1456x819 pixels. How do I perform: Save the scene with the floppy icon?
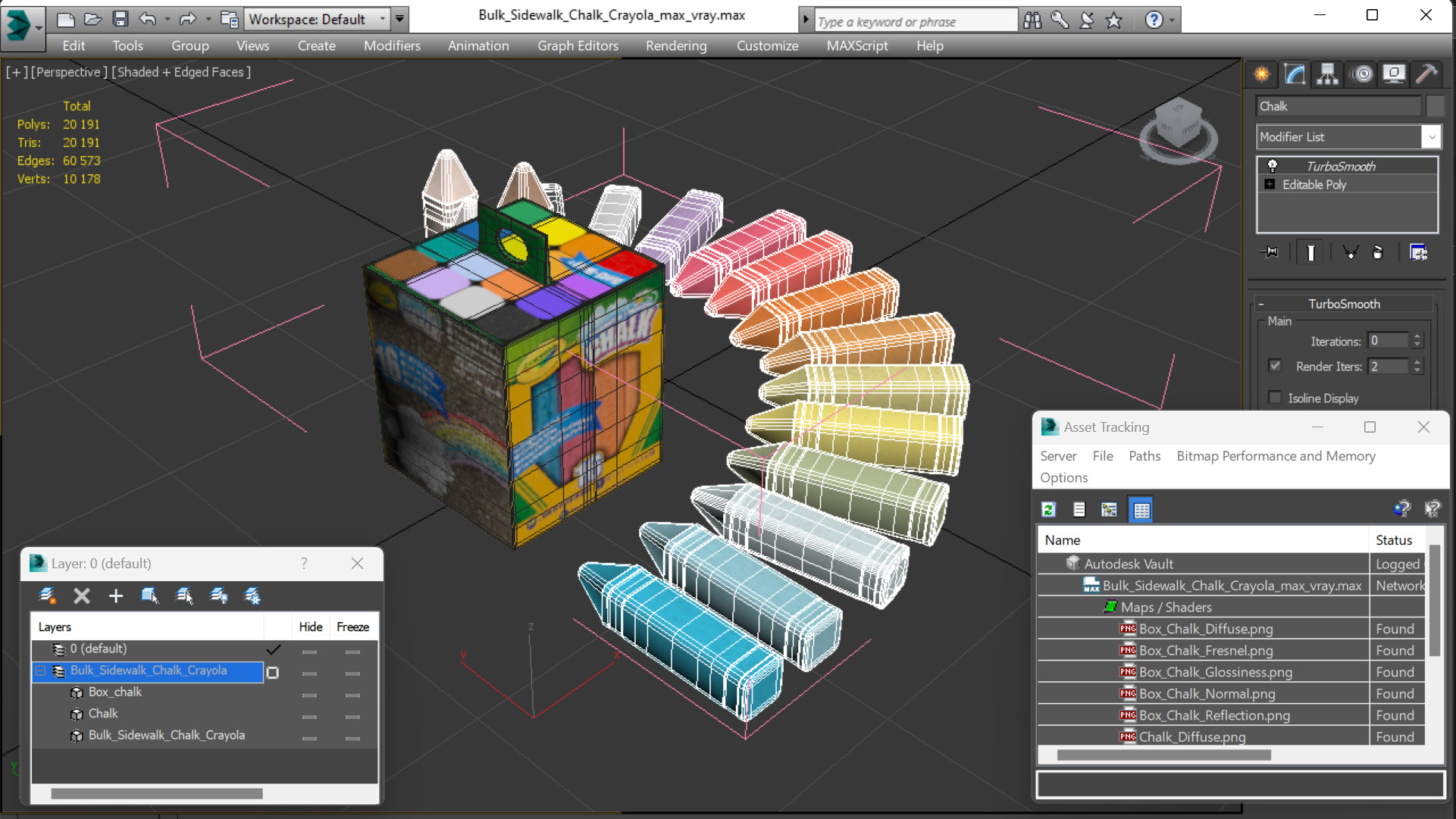[120, 19]
